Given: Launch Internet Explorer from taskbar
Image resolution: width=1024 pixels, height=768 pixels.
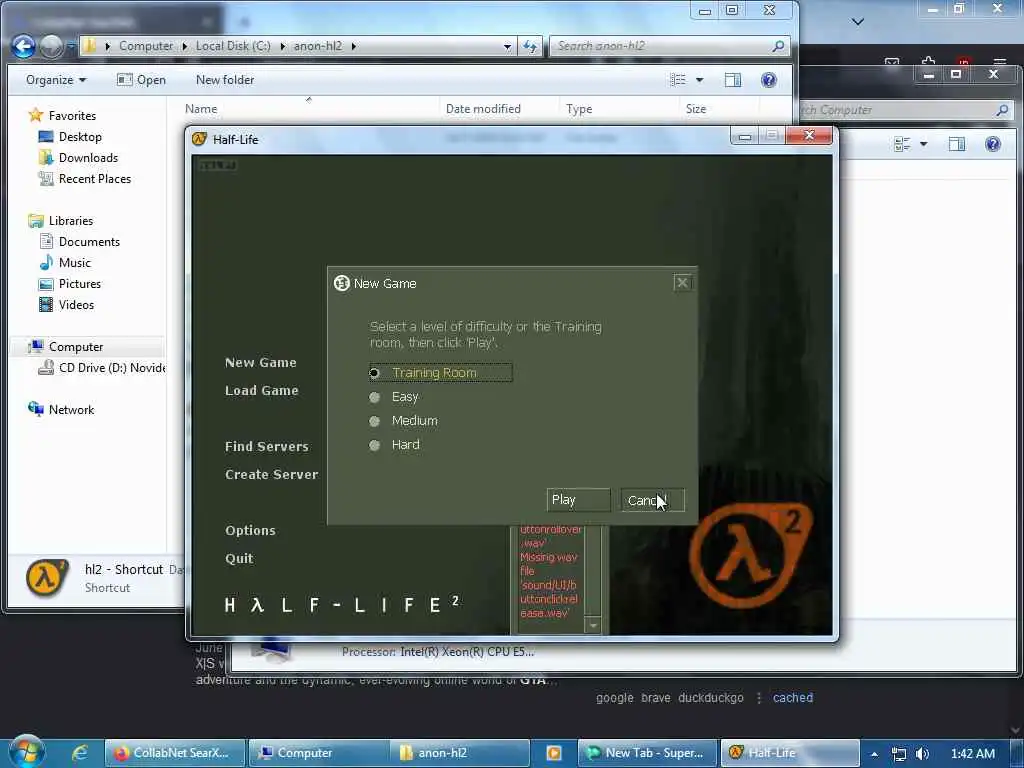Looking at the screenshot, I should [x=80, y=753].
